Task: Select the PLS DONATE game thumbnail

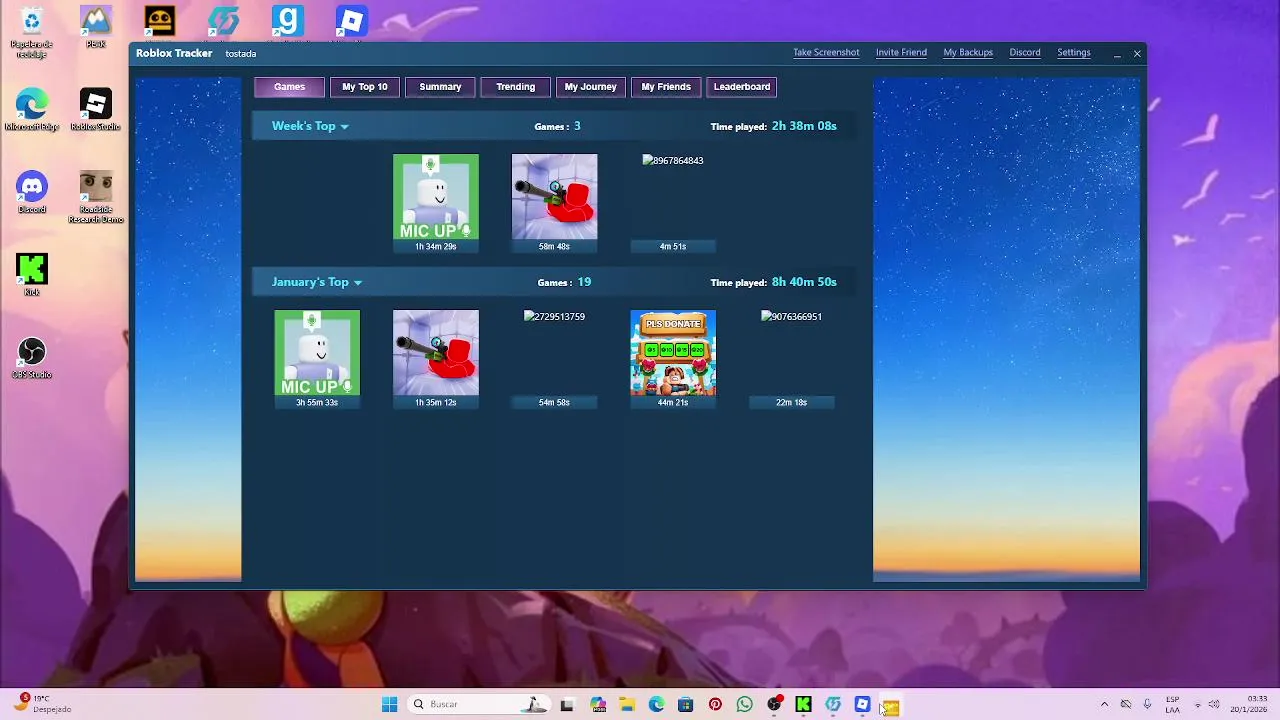Action: click(x=673, y=353)
